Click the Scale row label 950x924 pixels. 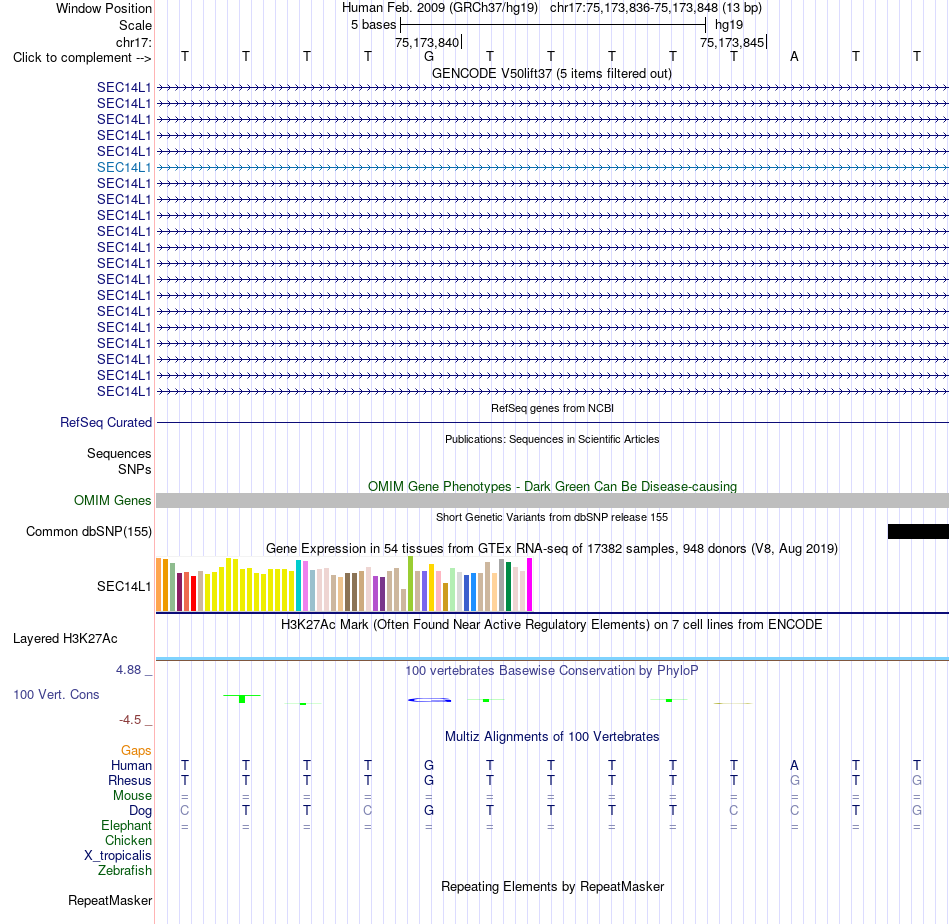click(x=135, y=25)
